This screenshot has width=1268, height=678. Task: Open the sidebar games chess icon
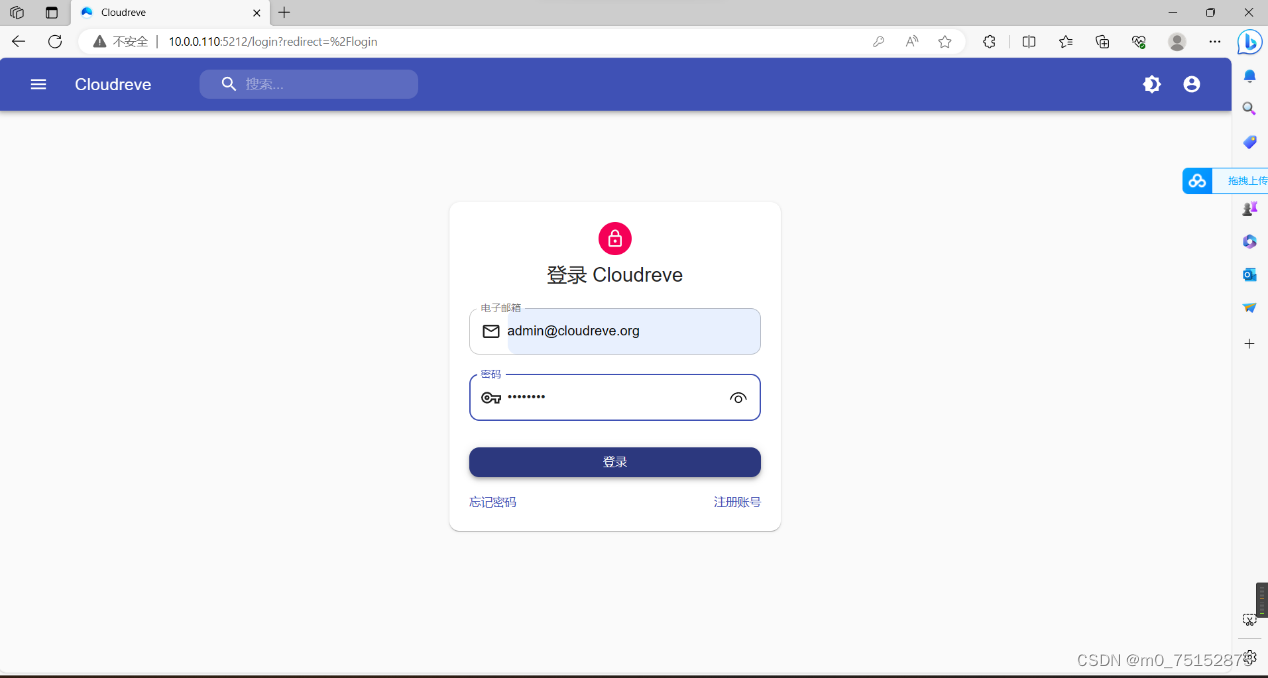point(1249,208)
